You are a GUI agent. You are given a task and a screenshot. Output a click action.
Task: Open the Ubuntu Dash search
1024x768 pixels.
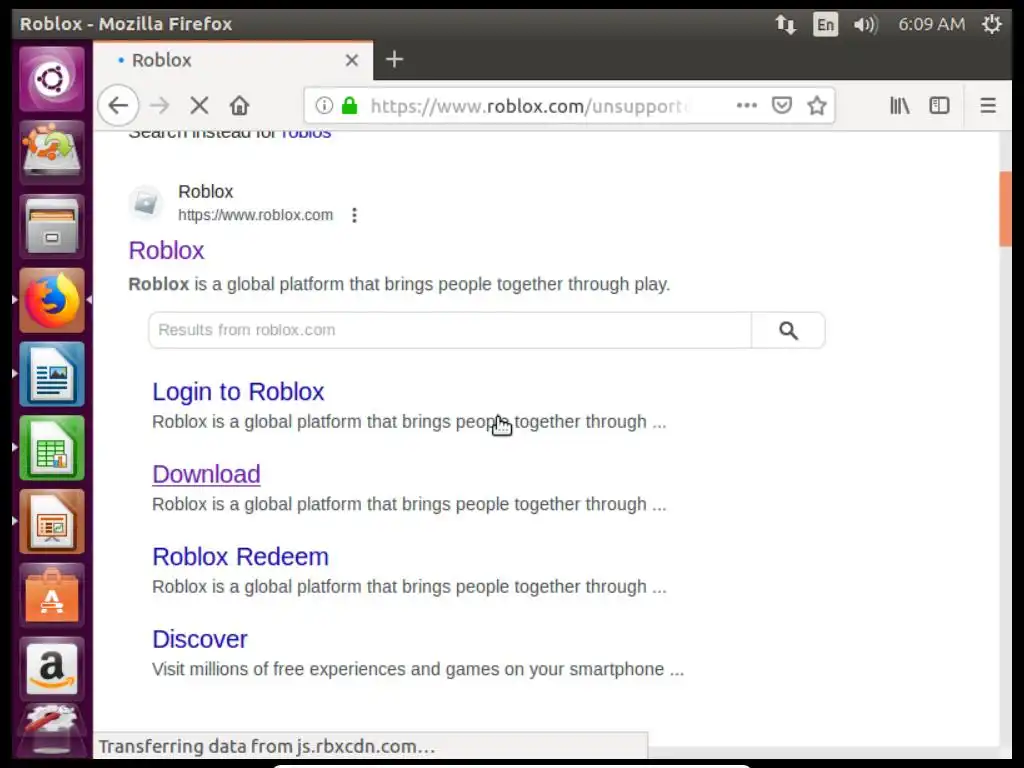pos(52,79)
